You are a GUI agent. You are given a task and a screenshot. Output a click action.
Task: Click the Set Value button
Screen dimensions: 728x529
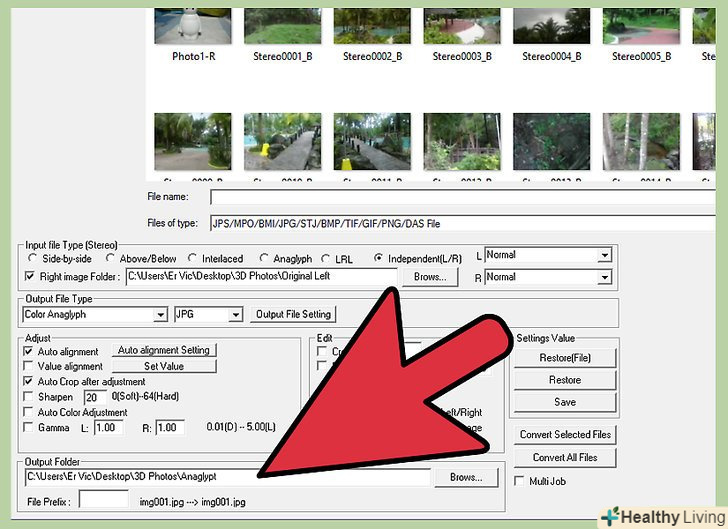[164, 366]
